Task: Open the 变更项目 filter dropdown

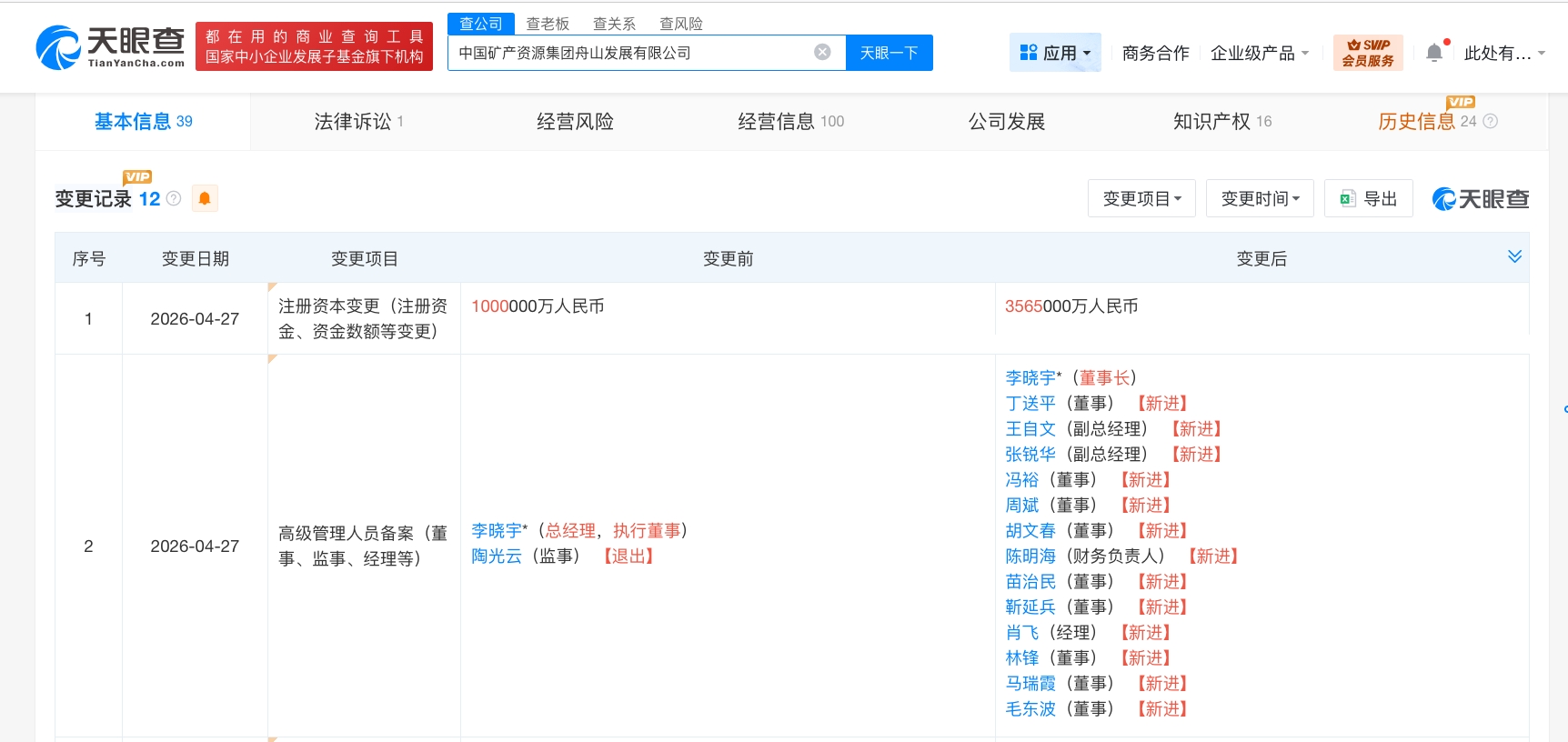Action: tap(1141, 198)
